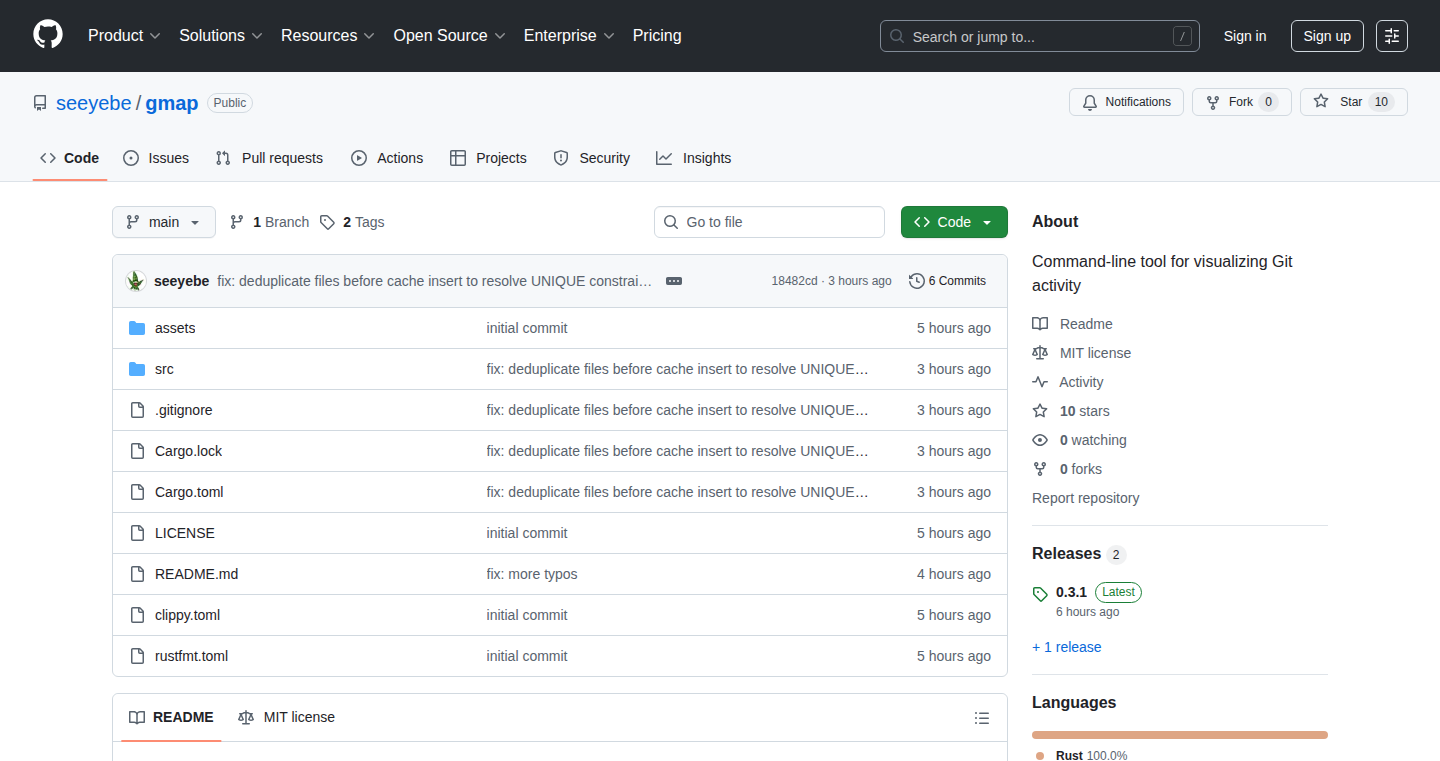1440x761 pixels.
Task: Click seeyebe's commit author avatar
Action: coord(136,281)
